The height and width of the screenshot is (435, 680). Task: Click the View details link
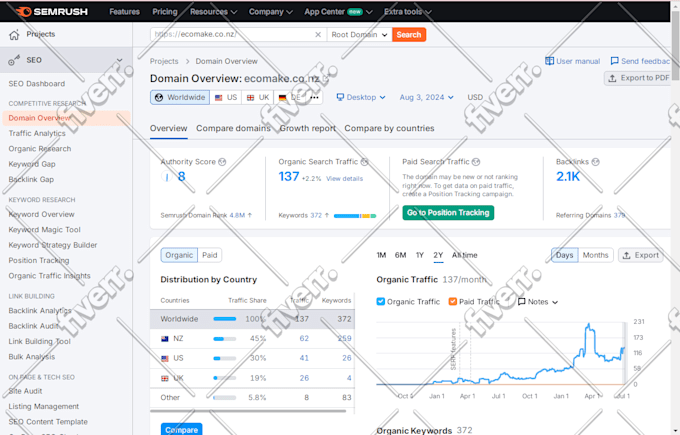coord(345,179)
